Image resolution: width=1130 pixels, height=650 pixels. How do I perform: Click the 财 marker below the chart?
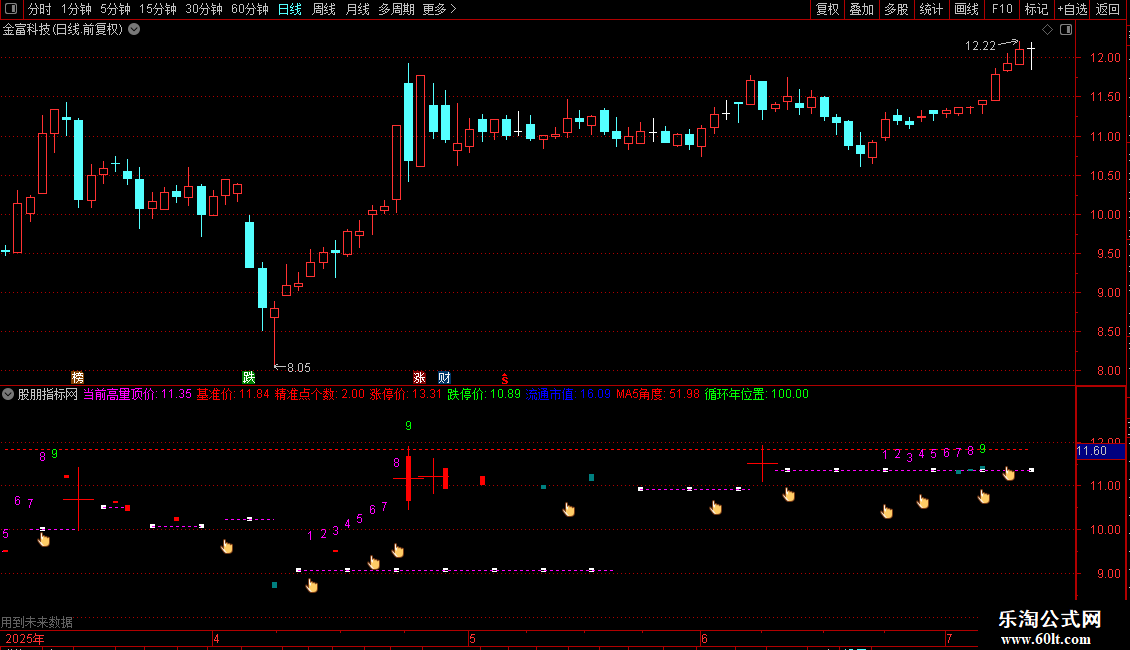tap(444, 378)
